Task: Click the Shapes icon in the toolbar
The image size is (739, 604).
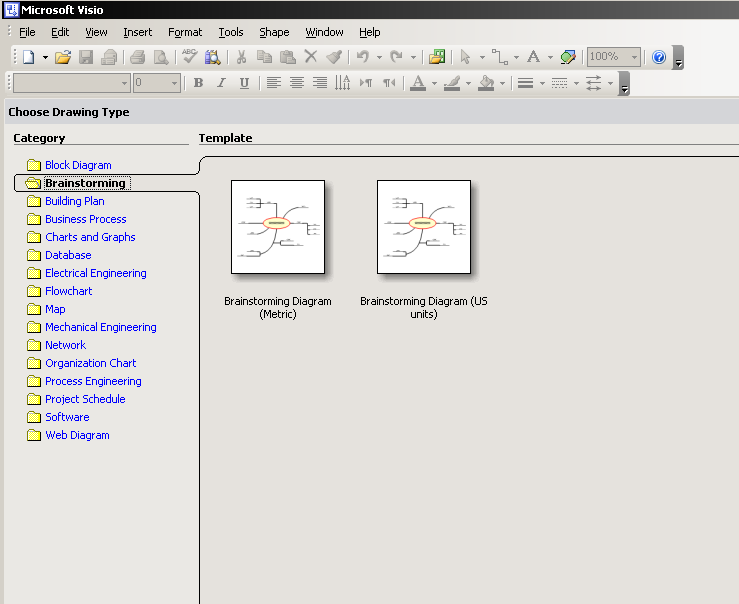Action: point(436,58)
